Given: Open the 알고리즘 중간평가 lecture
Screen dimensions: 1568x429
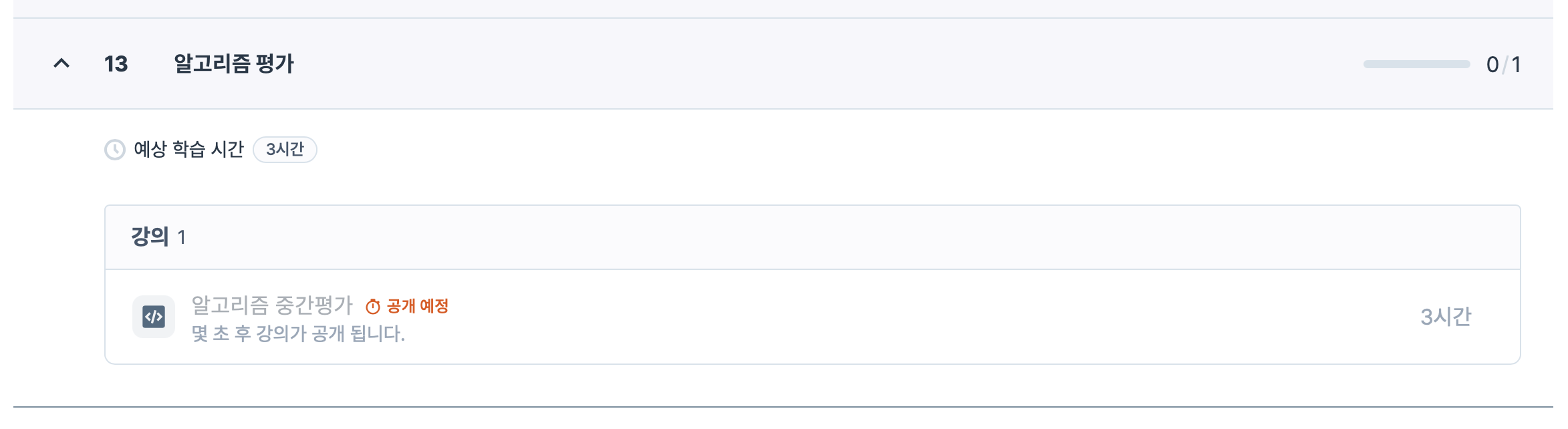Looking at the screenshot, I should pyautogui.click(x=272, y=305).
